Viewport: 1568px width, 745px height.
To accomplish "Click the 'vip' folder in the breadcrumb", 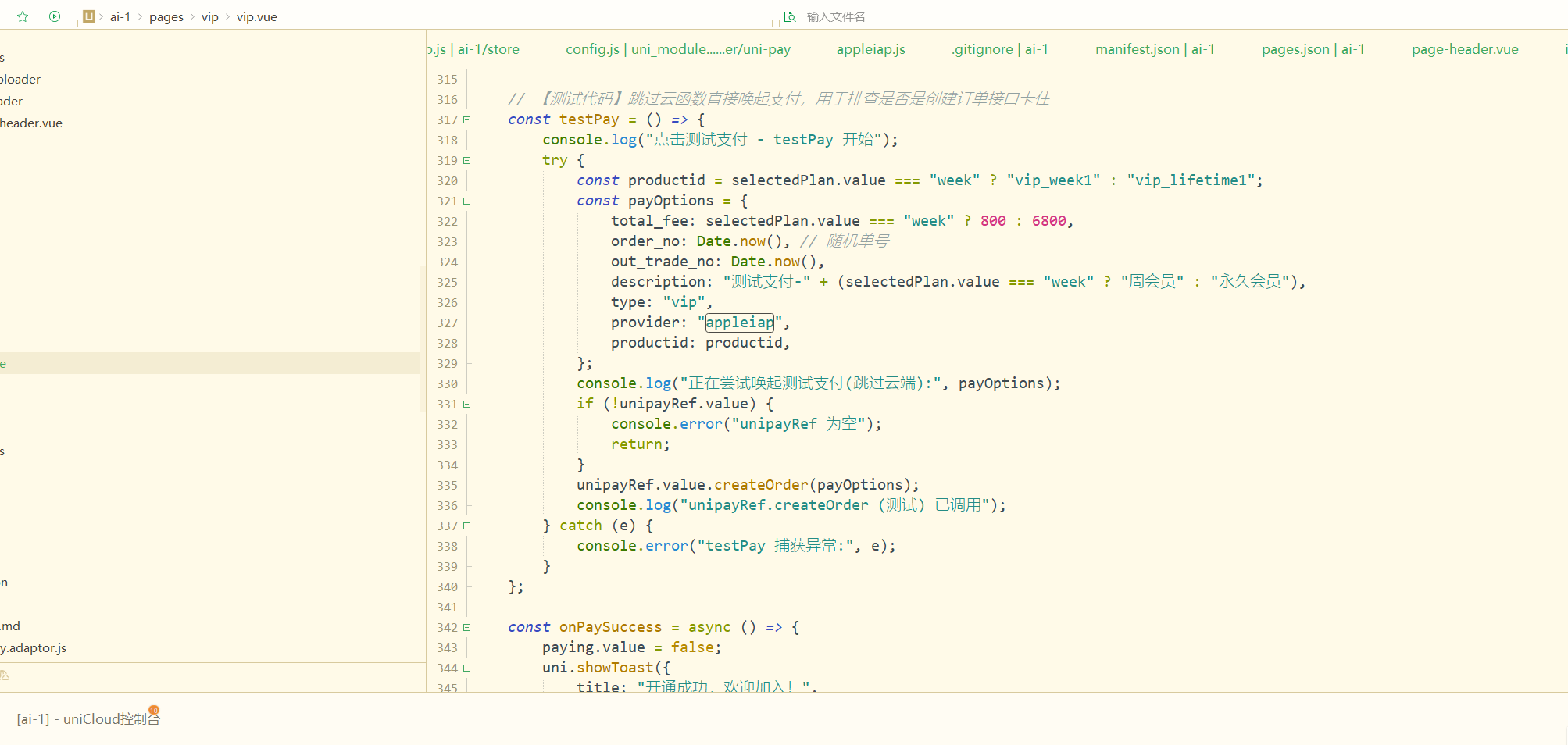I will 209,17.
